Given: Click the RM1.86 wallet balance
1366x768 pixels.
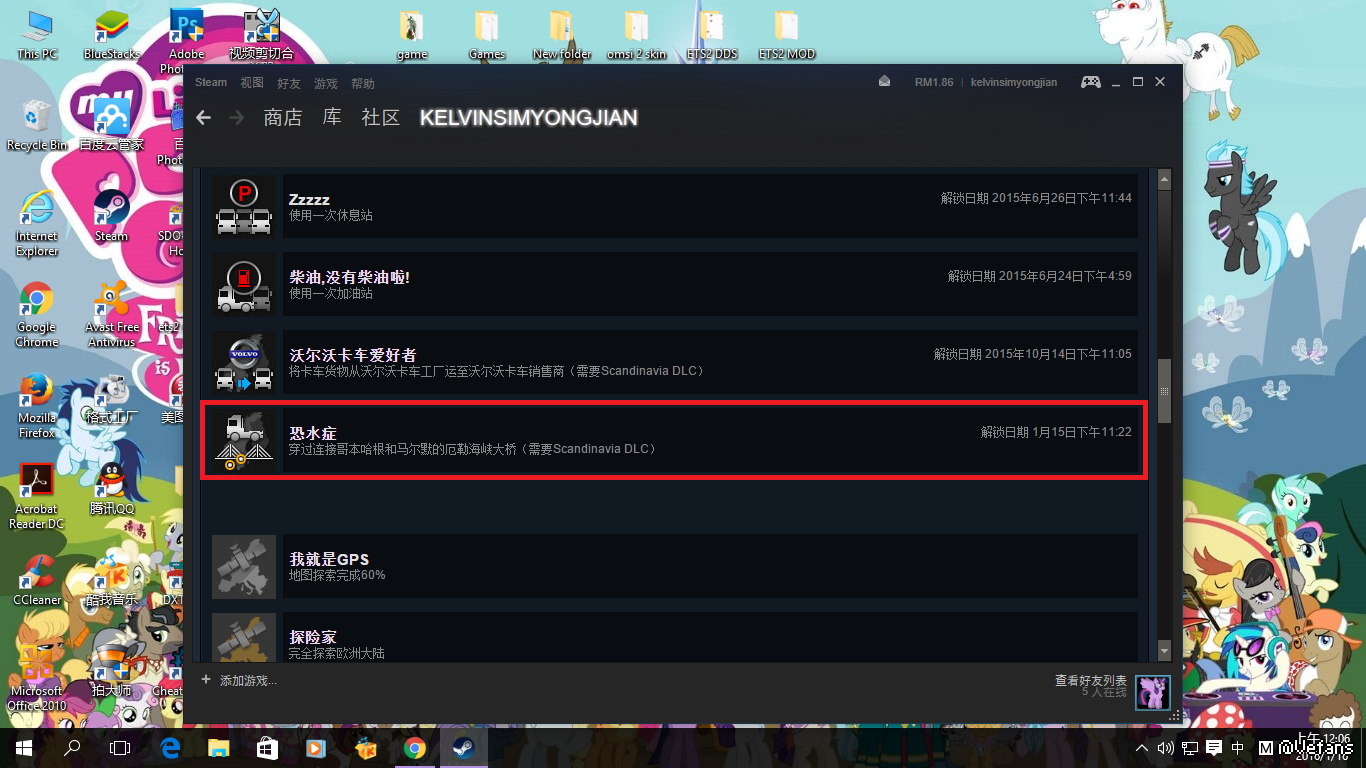Looking at the screenshot, I should [x=934, y=82].
